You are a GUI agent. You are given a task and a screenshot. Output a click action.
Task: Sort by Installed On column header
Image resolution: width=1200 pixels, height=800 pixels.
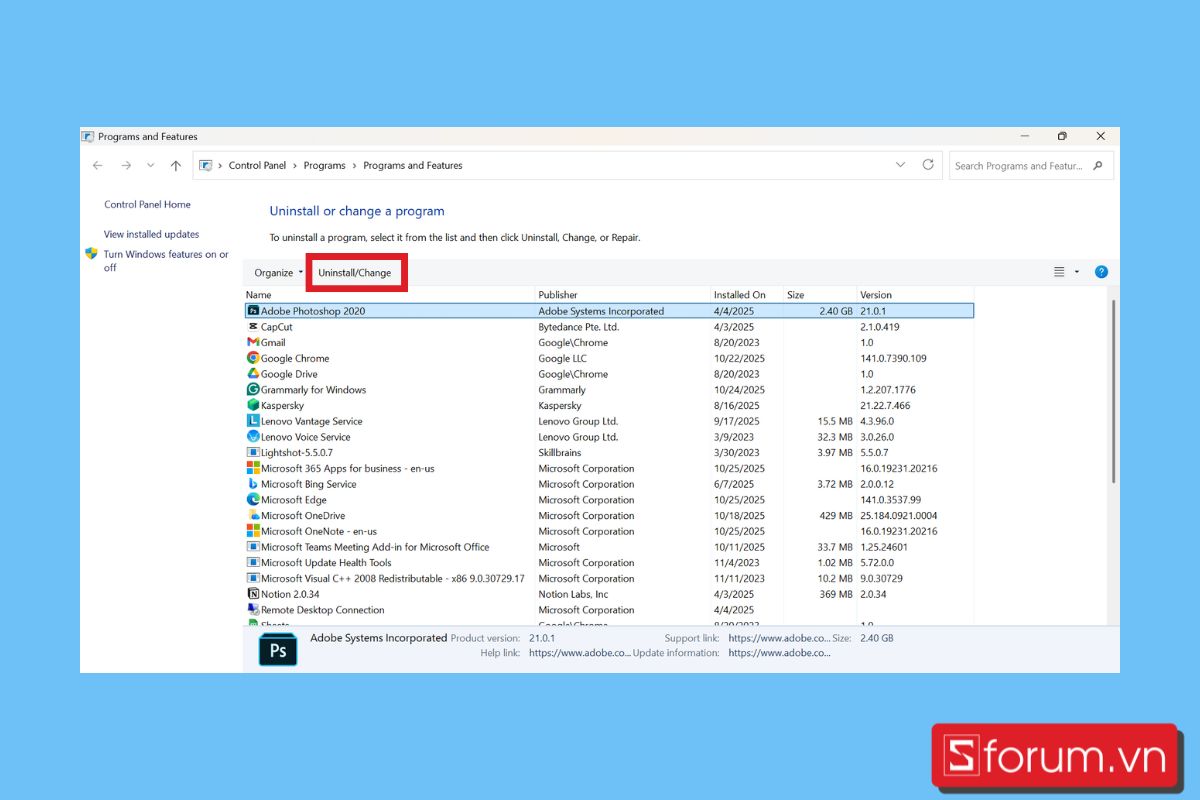coord(739,295)
